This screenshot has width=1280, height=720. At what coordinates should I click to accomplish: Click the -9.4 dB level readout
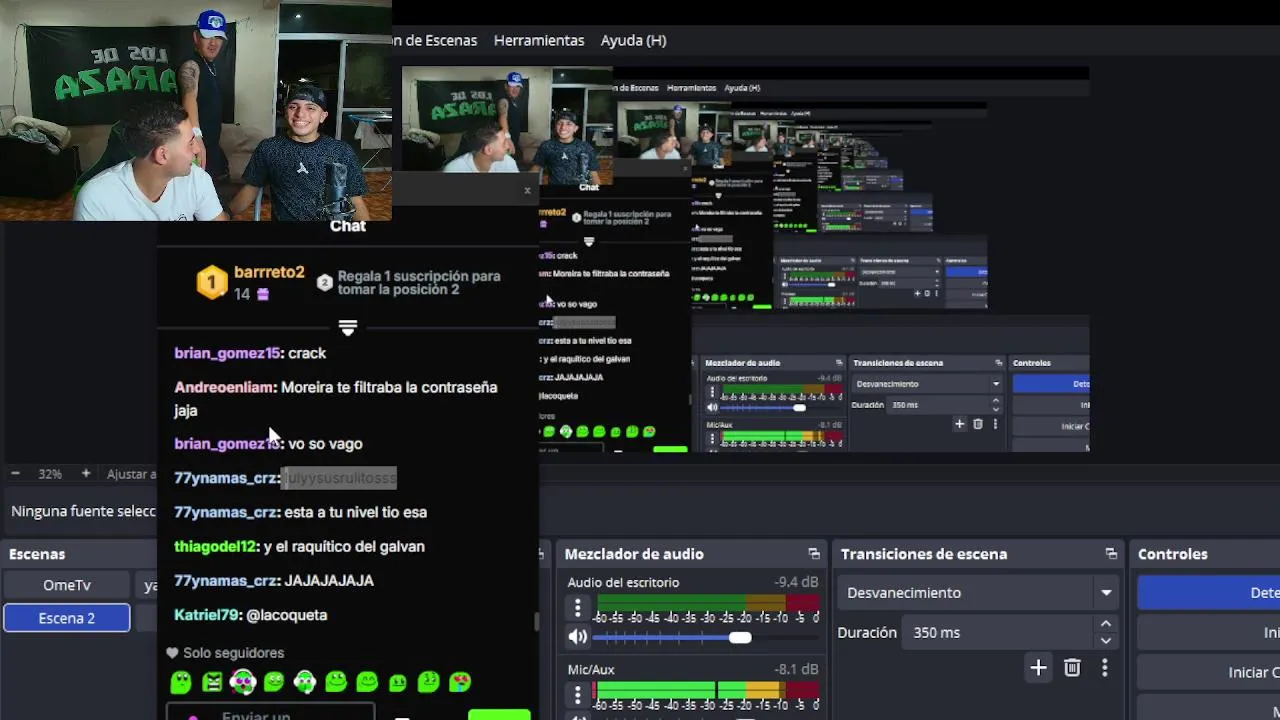point(795,582)
